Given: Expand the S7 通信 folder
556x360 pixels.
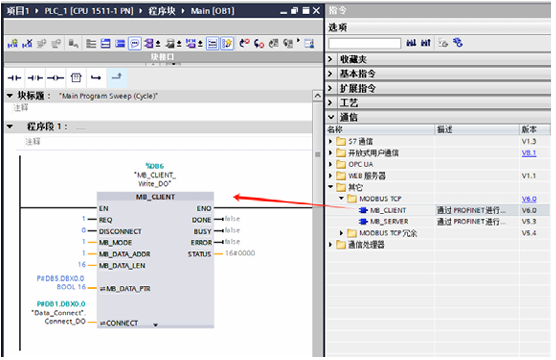Looking at the screenshot, I should click(330, 142).
